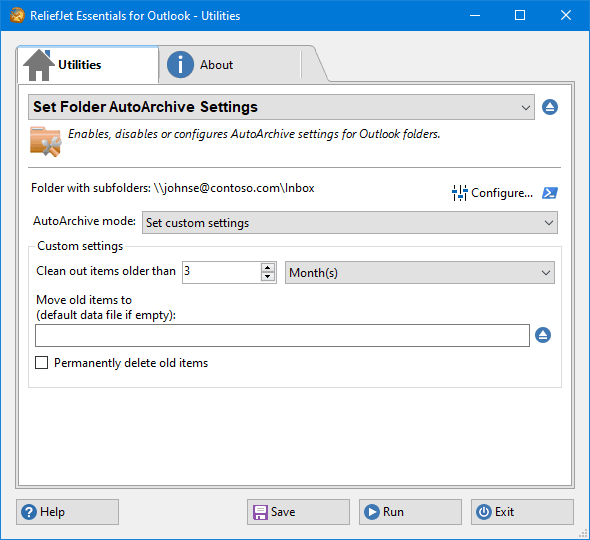This screenshot has height=540, width=590.
Task: Increase the clean out age with the up arrow
Action: [x=268, y=268]
